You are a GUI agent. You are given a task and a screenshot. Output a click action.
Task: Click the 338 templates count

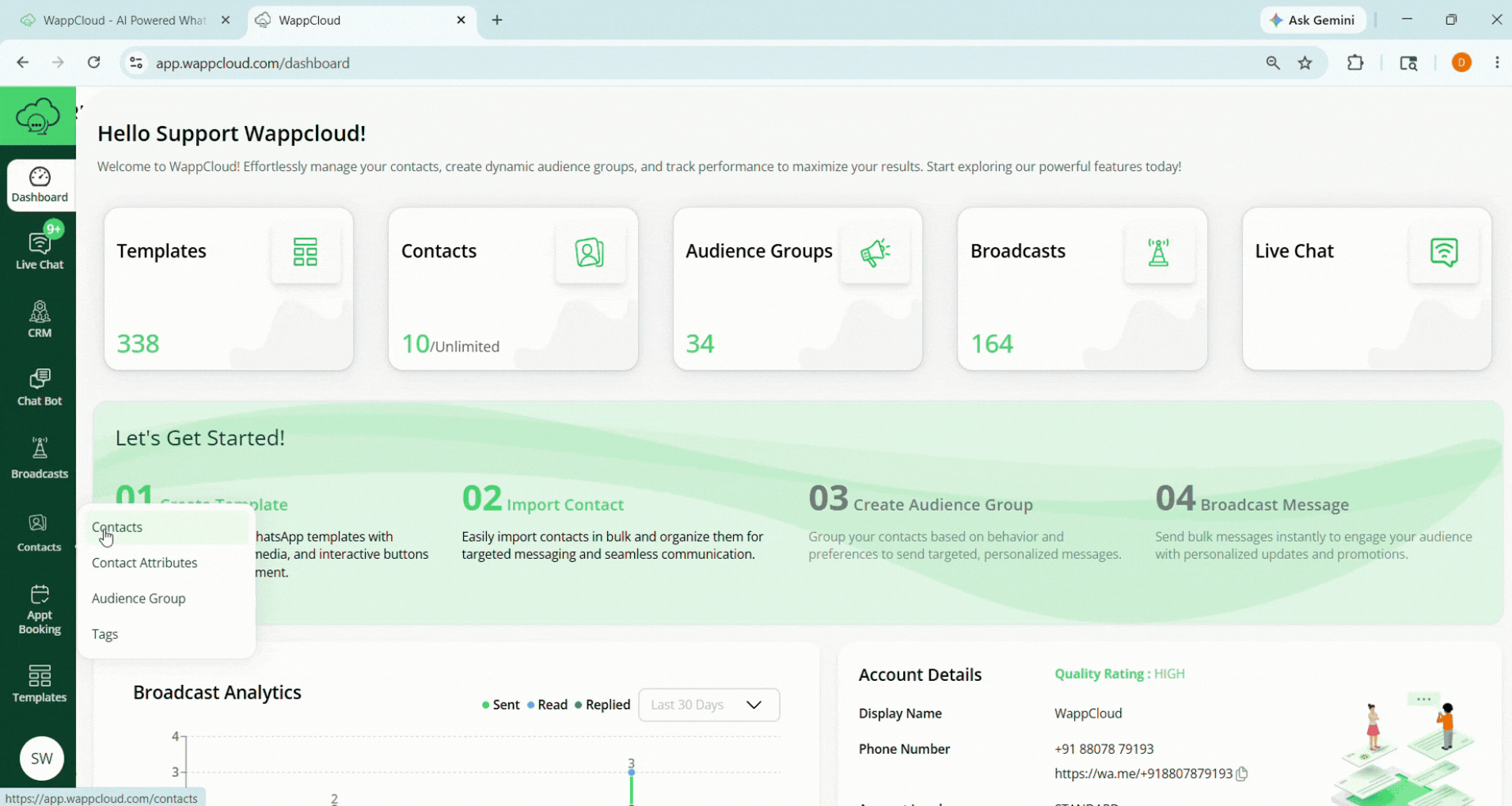click(138, 344)
